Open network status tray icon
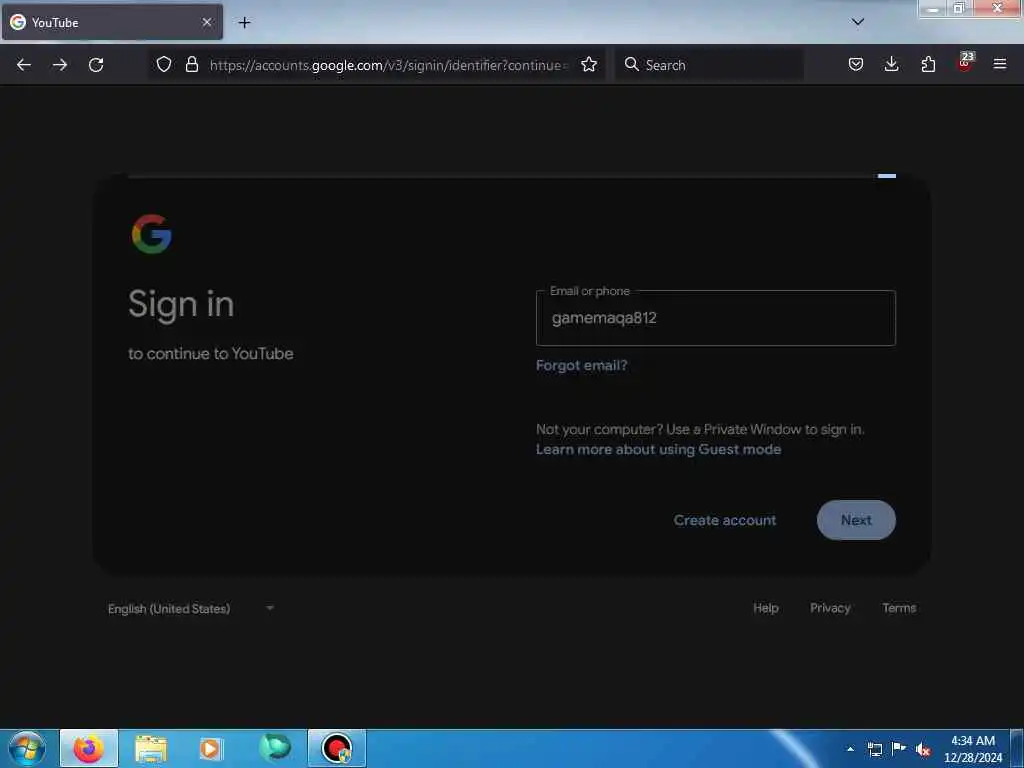Viewport: 1024px width, 768px height. coord(874,749)
